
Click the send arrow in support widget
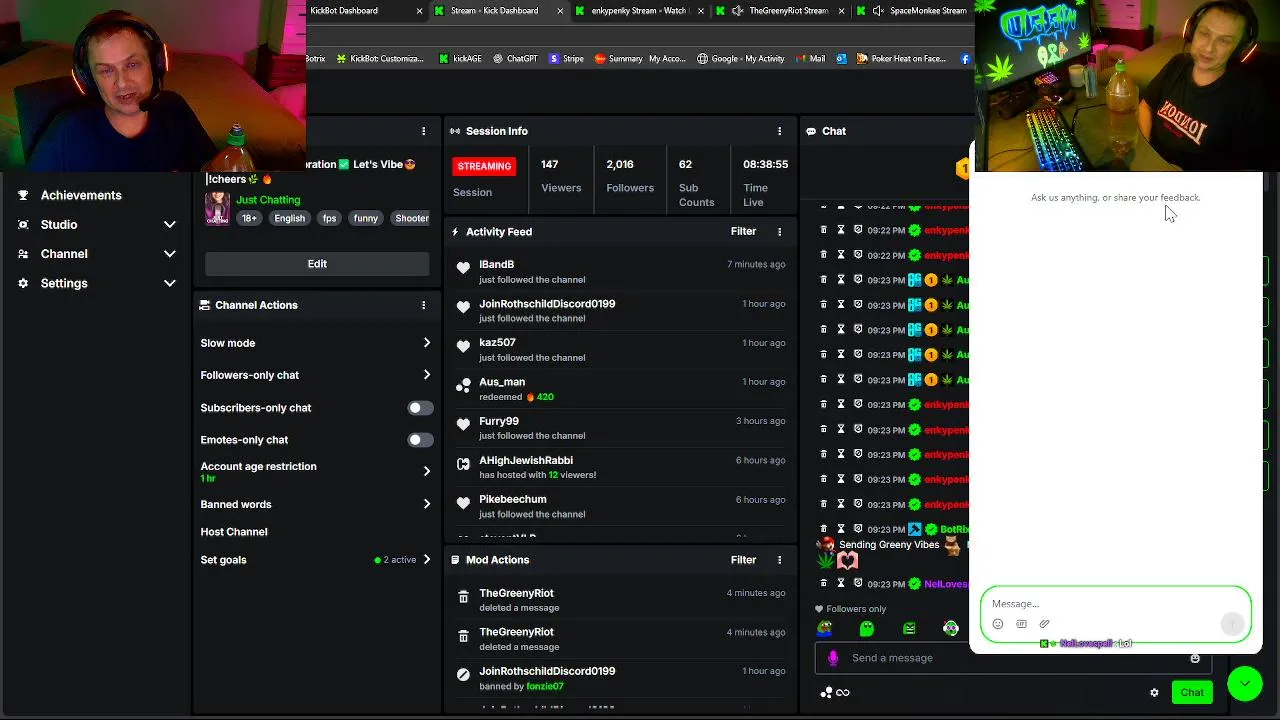(x=1232, y=624)
